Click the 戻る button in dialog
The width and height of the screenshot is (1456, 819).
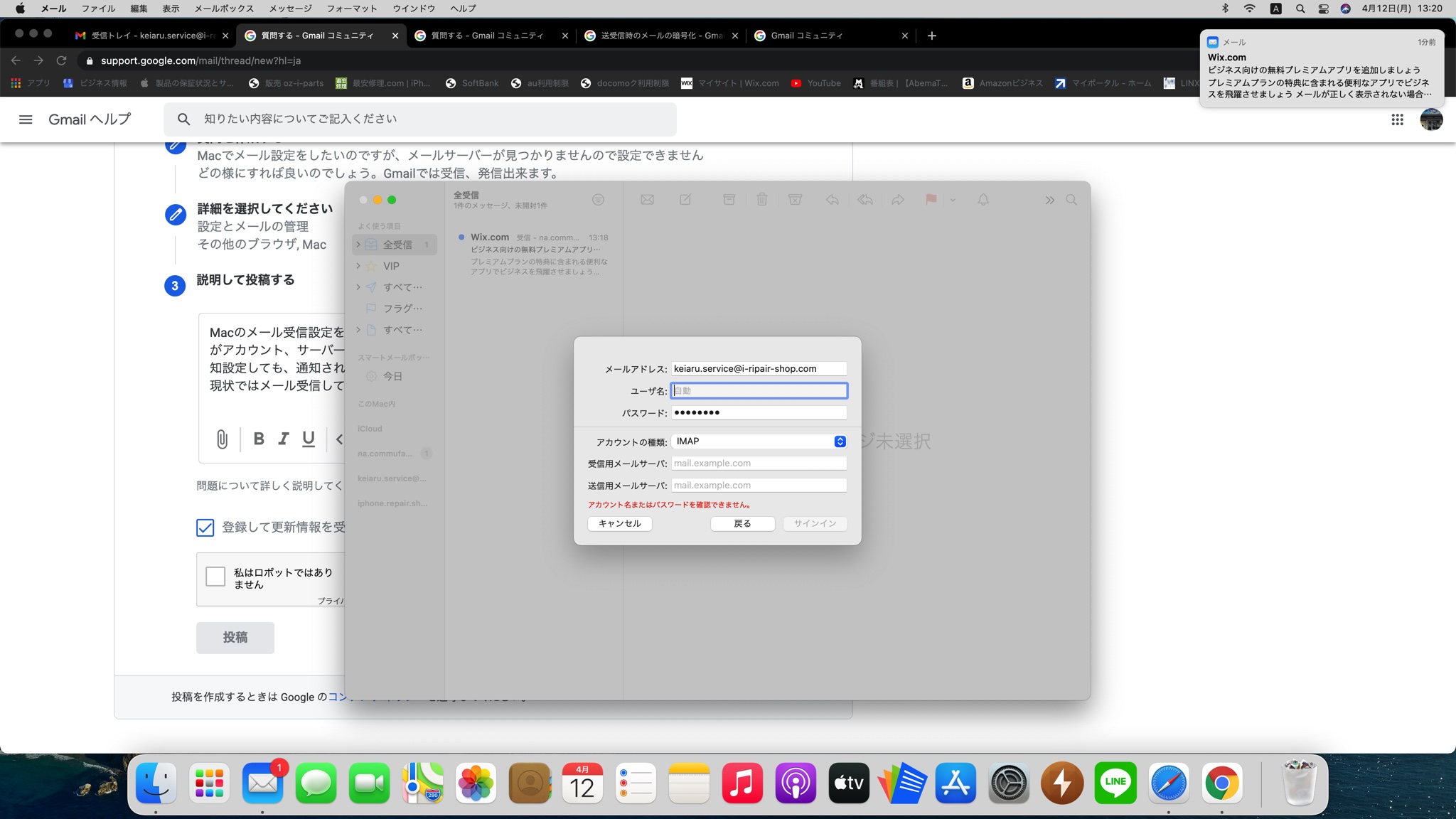coord(742,523)
